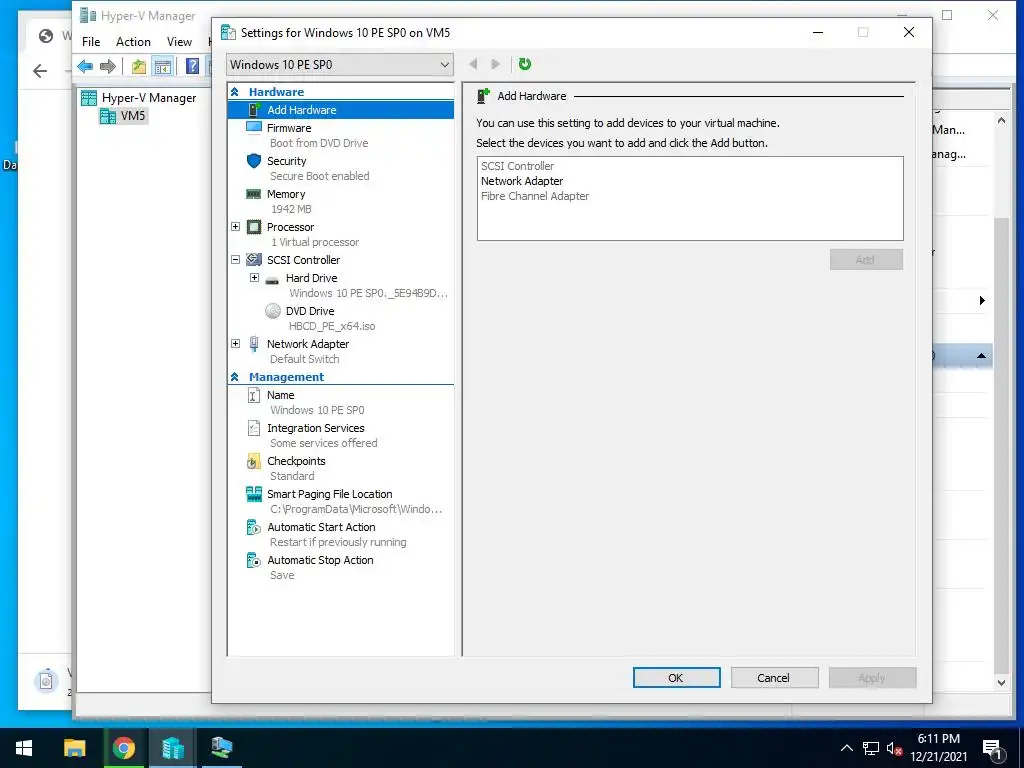Image resolution: width=1024 pixels, height=768 pixels.
Task: Click the Hard Drive icon
Action: pyautogui.click(x=272, y=280)
